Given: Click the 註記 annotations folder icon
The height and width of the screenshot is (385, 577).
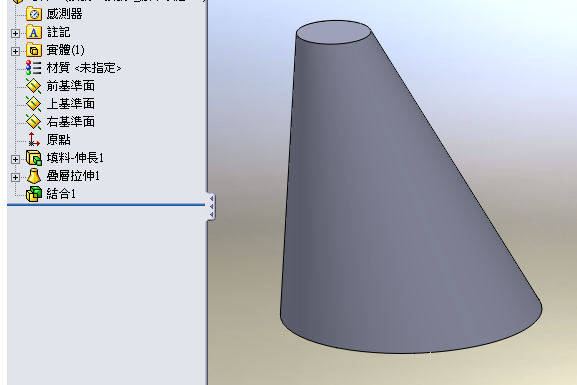Looking at the screenshot, I should click(34, 32).
